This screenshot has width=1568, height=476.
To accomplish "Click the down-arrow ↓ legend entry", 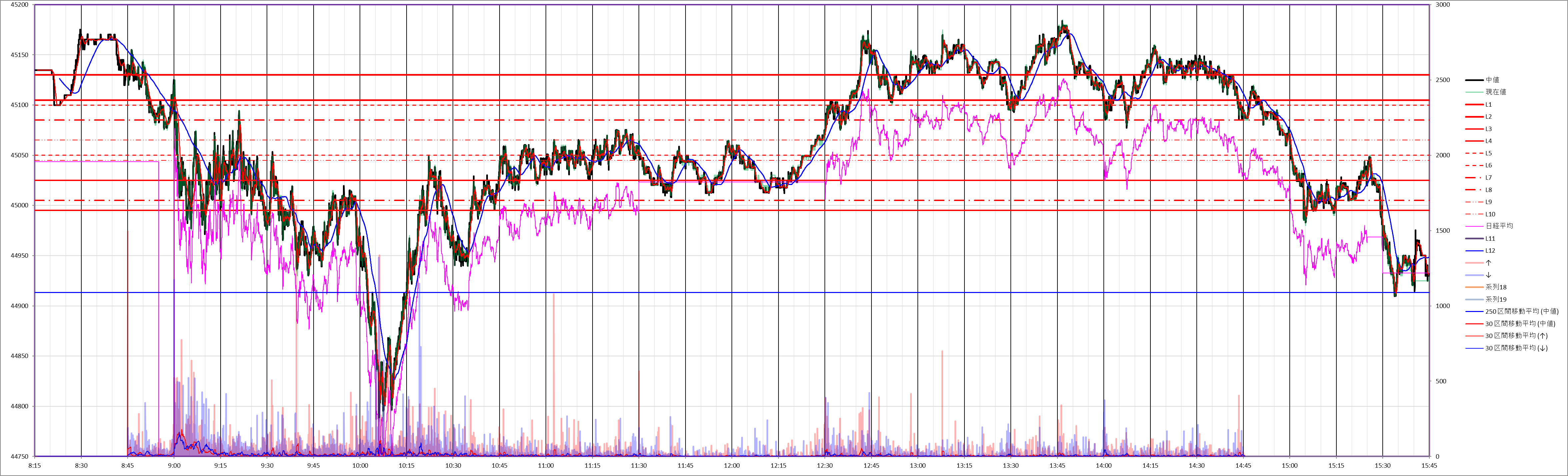I will point(1488,275).
